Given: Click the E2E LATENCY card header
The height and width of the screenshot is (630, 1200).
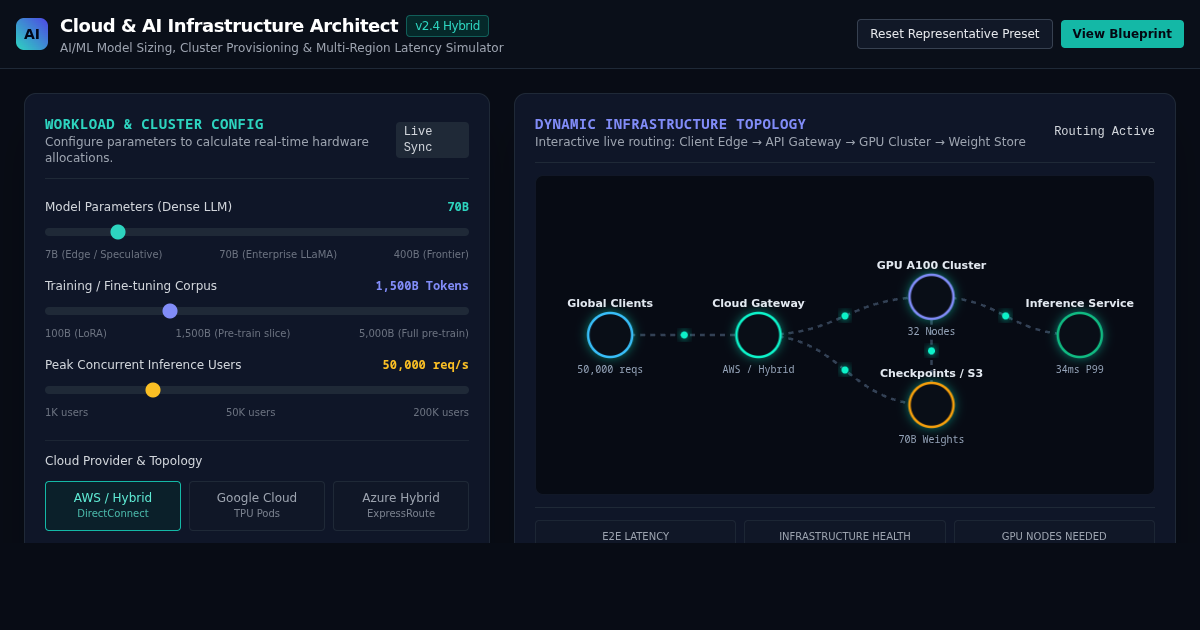Looking at the screenshot, I should (635, 537).
